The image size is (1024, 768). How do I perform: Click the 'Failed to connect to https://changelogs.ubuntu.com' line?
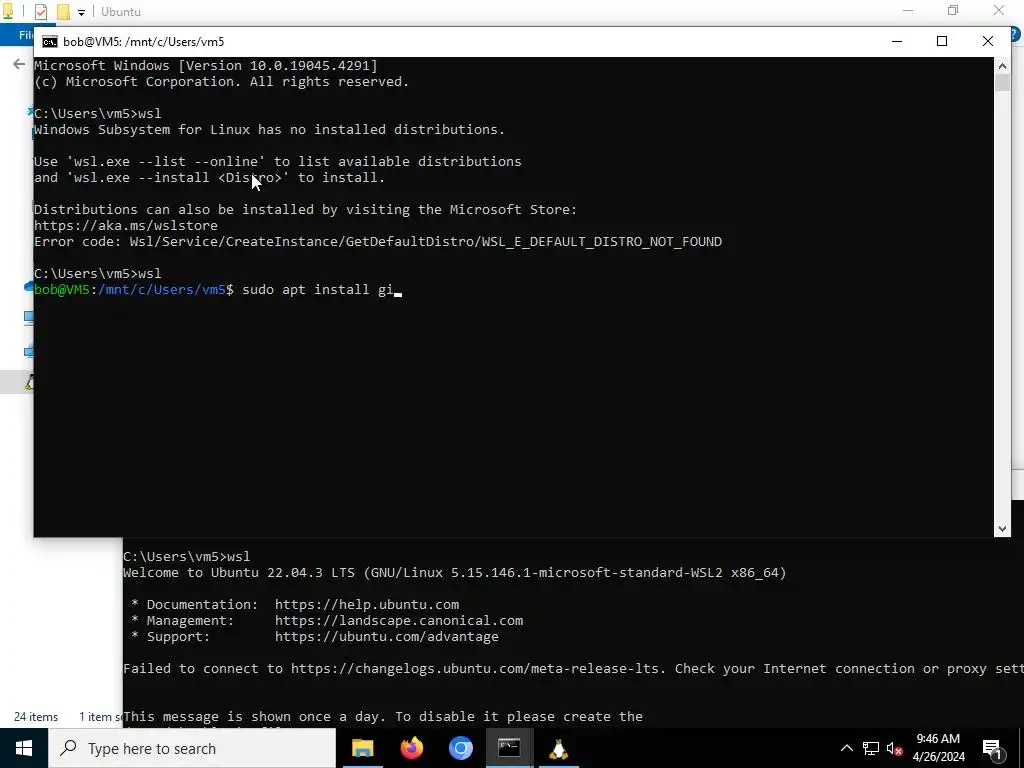click(x=573, y=669)
